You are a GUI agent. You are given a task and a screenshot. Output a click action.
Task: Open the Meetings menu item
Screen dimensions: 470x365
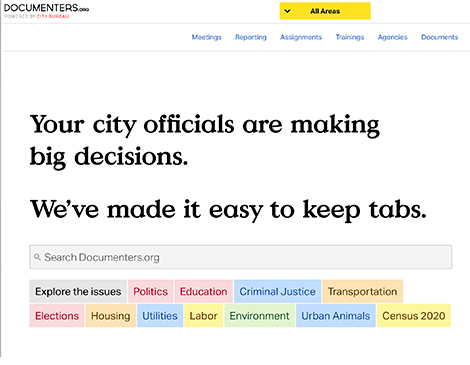(206, 37)
